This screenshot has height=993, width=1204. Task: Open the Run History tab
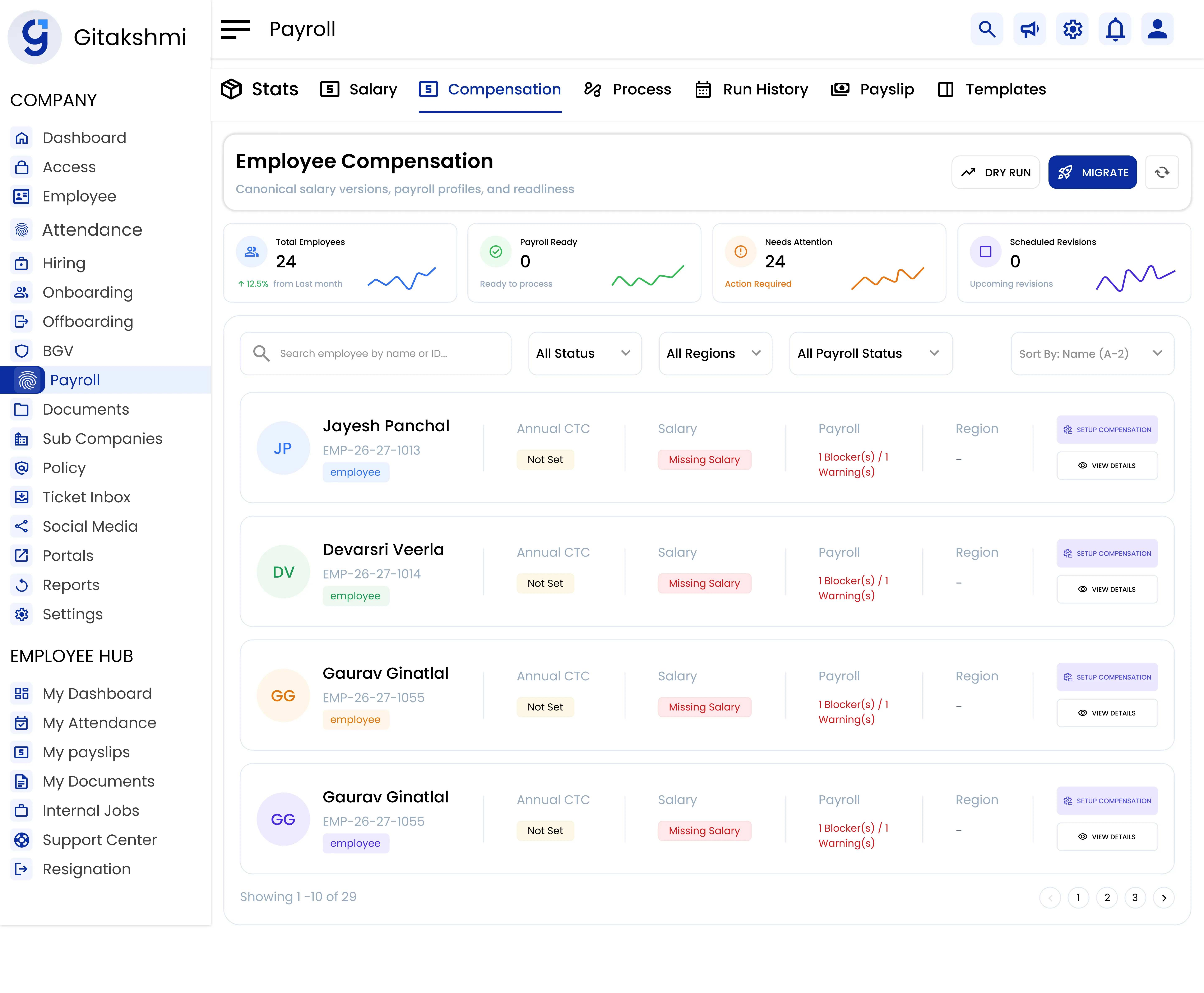[751, 89]
